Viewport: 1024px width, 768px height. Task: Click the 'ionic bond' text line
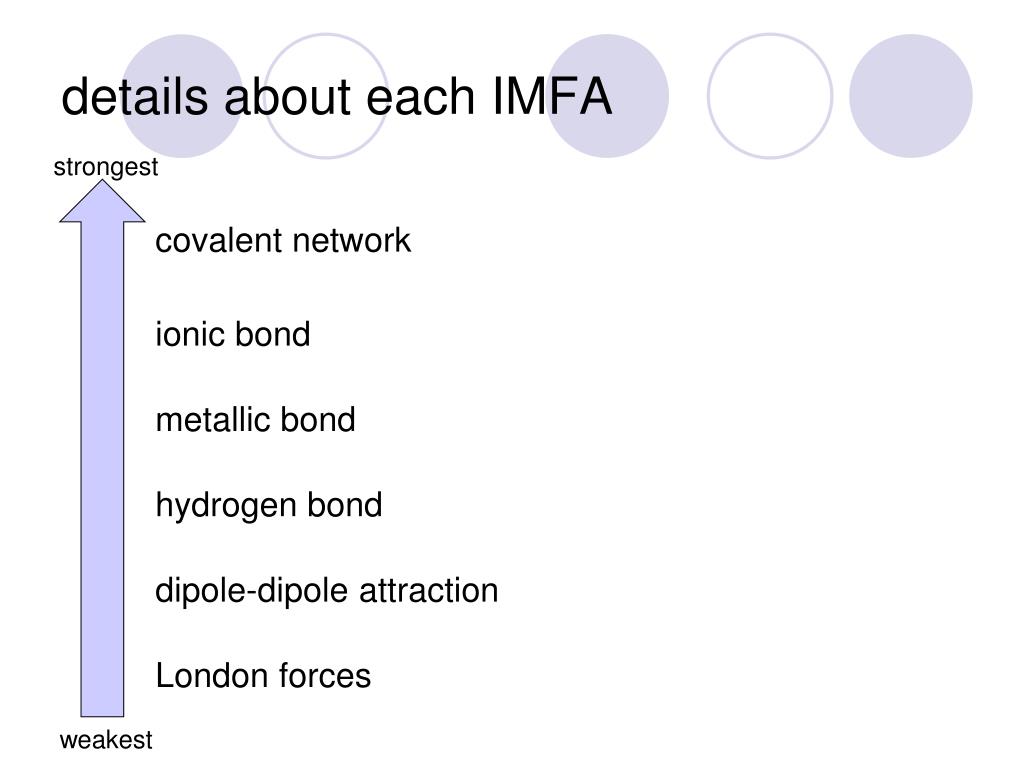[232, 334]
